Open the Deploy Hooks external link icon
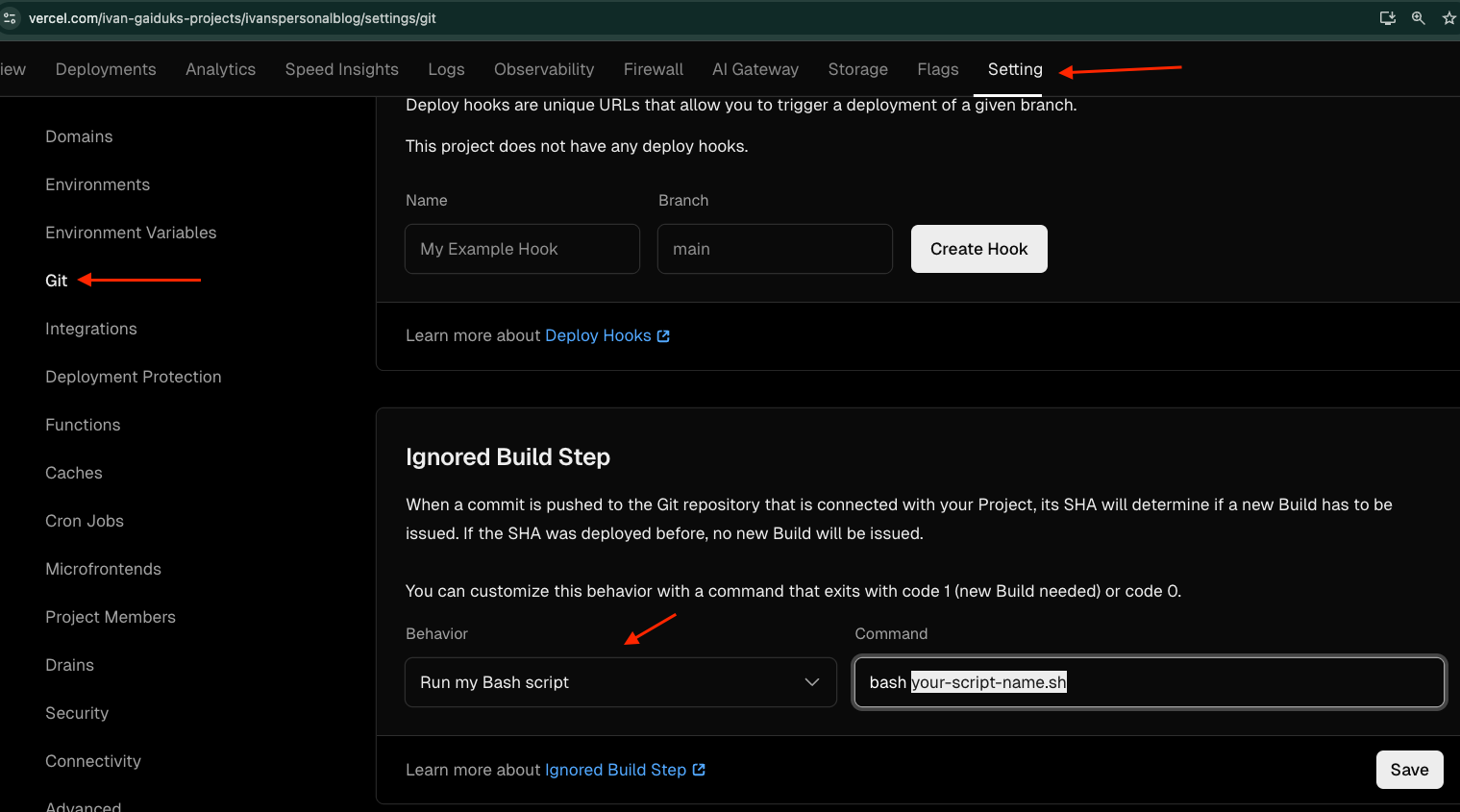Screen dimensions: 1460x812 point(663,335)
